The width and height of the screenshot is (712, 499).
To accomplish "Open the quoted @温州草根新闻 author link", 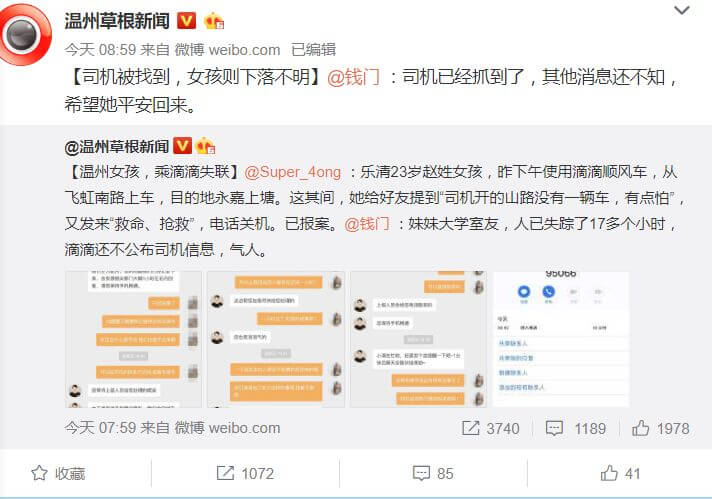I will point(117,147).
